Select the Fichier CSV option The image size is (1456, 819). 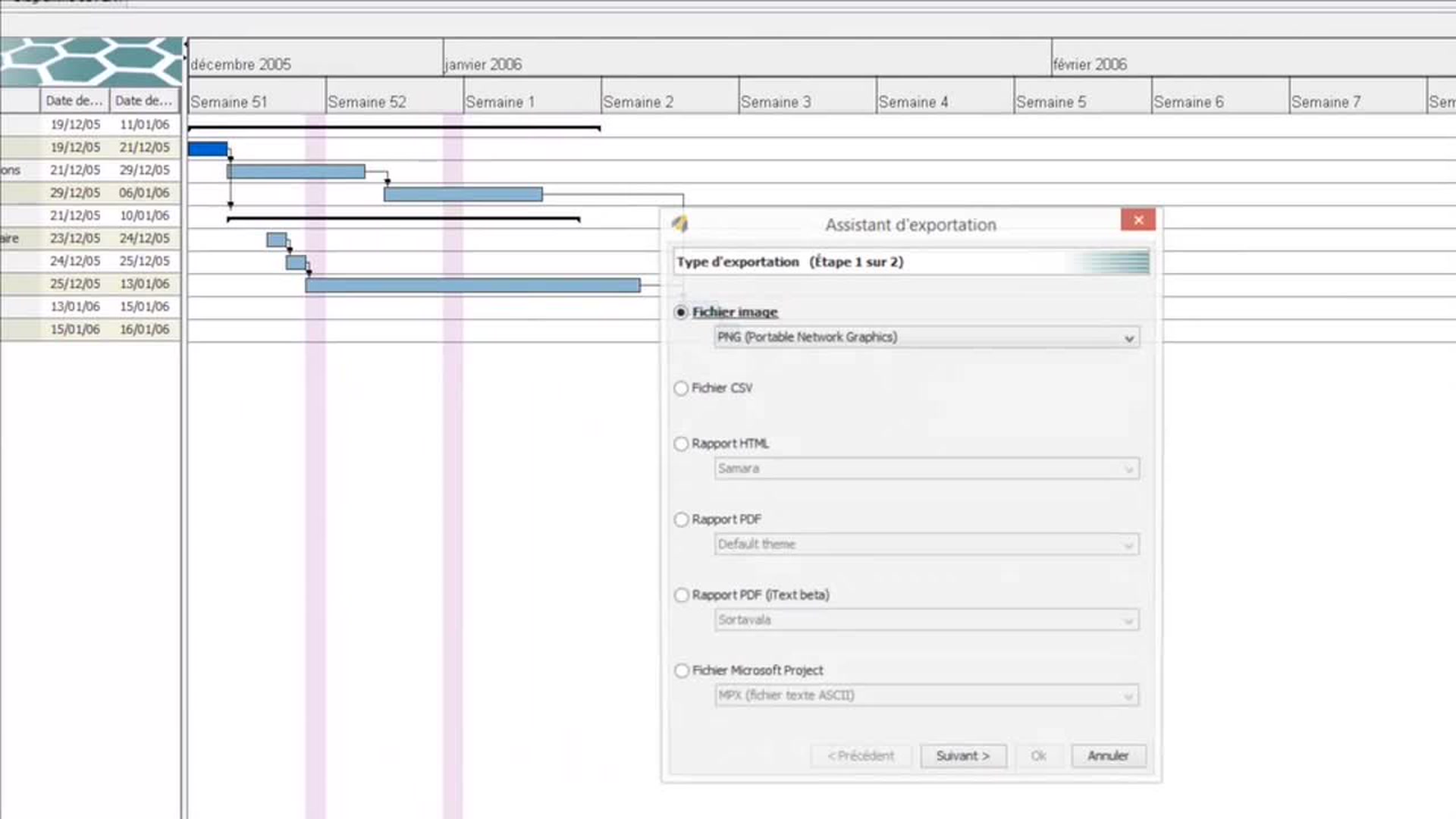point(681,388)
